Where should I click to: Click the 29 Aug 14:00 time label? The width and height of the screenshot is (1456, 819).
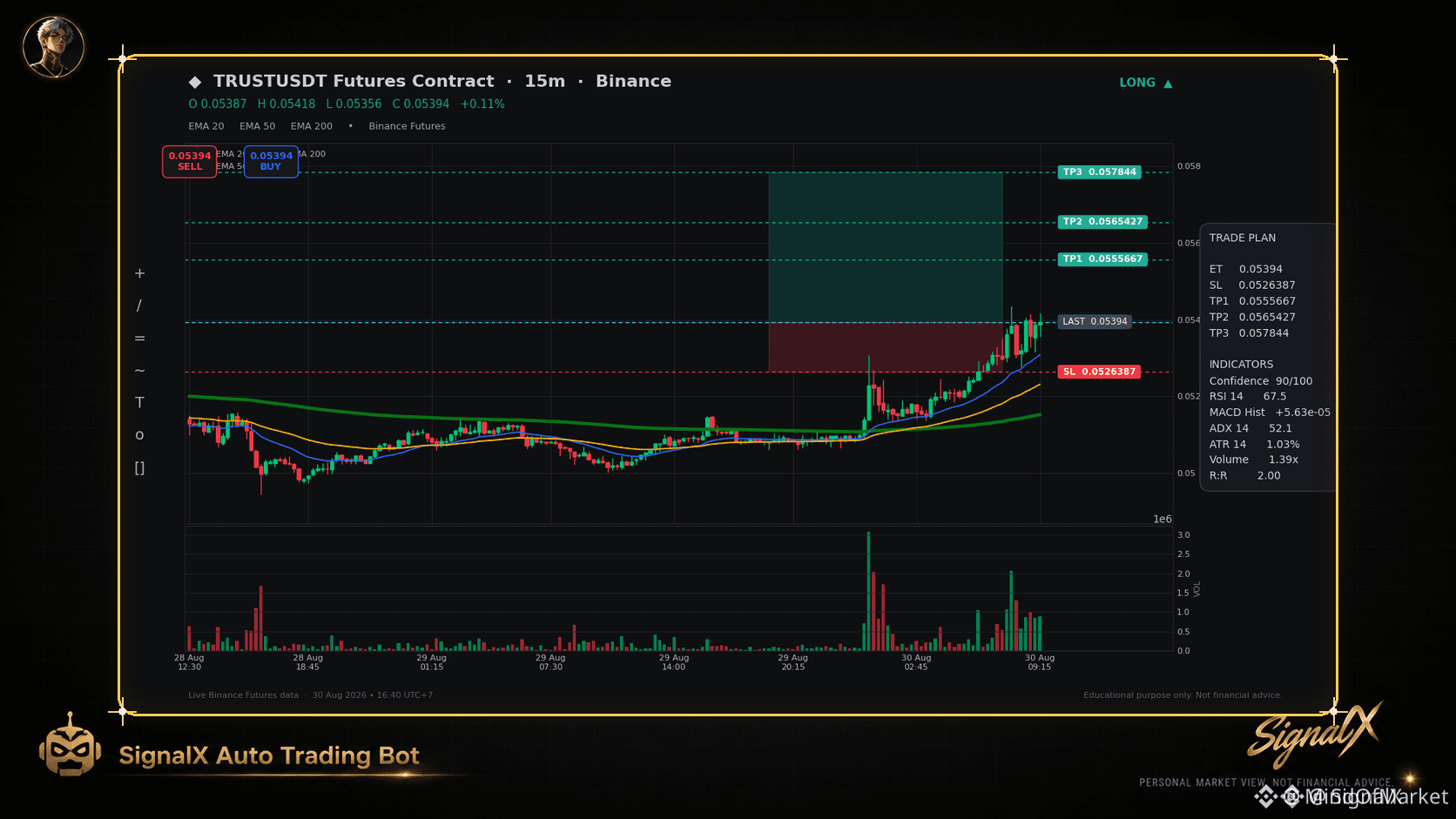pyautogui.click(x=673, y=662)
